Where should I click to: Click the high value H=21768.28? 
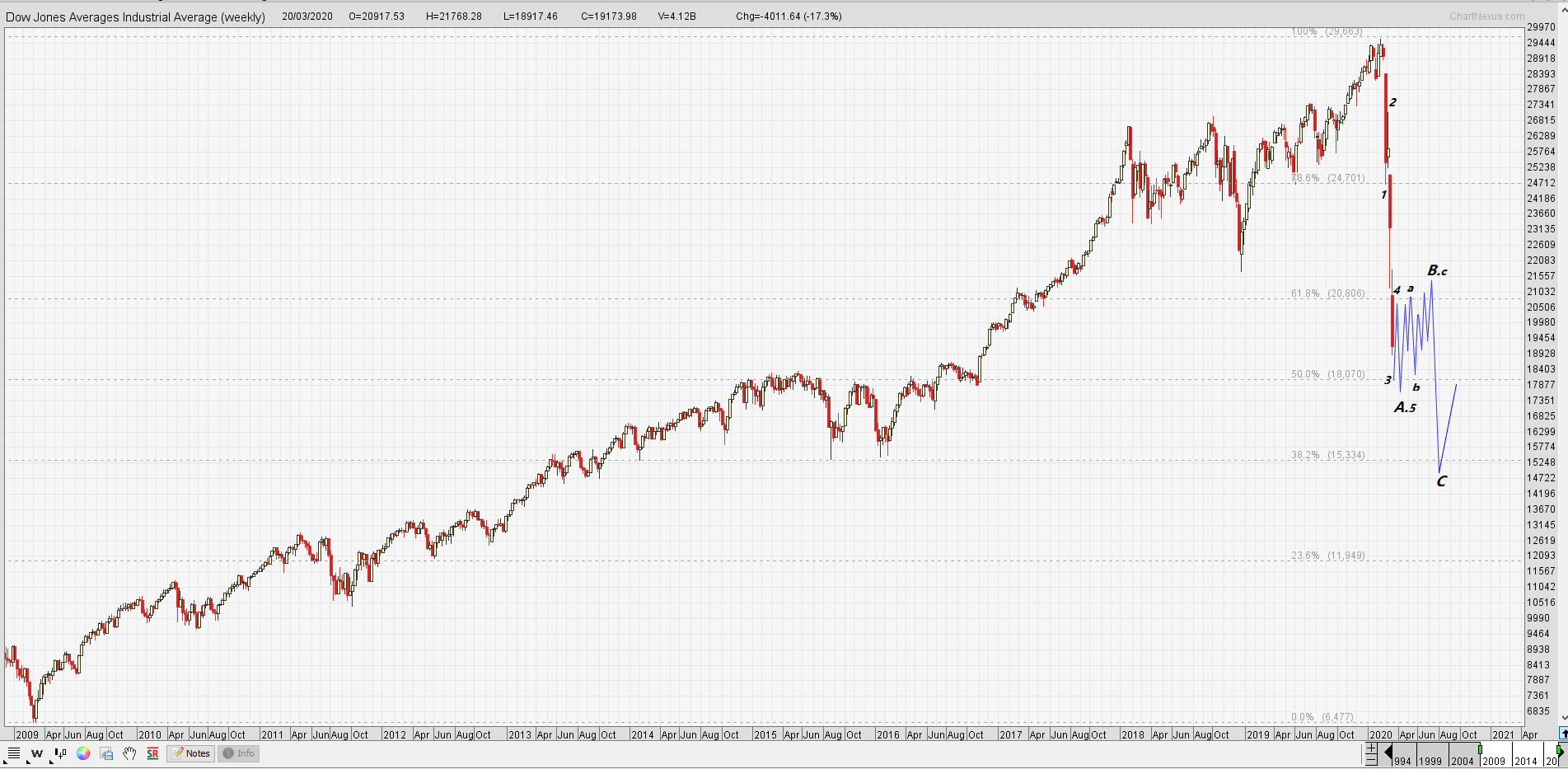point(454,16)
